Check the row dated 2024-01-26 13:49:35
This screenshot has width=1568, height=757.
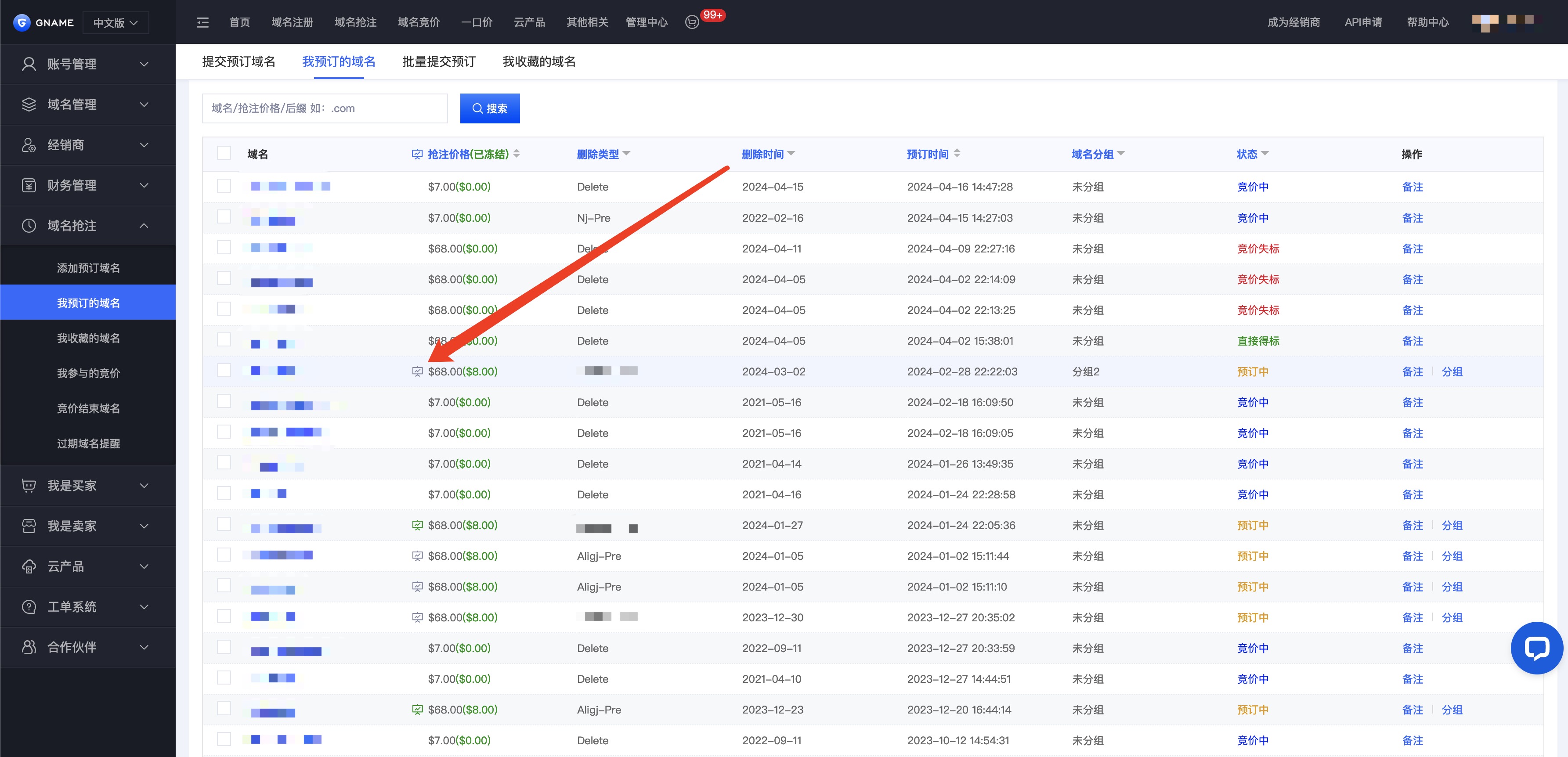tap(224, 462)
